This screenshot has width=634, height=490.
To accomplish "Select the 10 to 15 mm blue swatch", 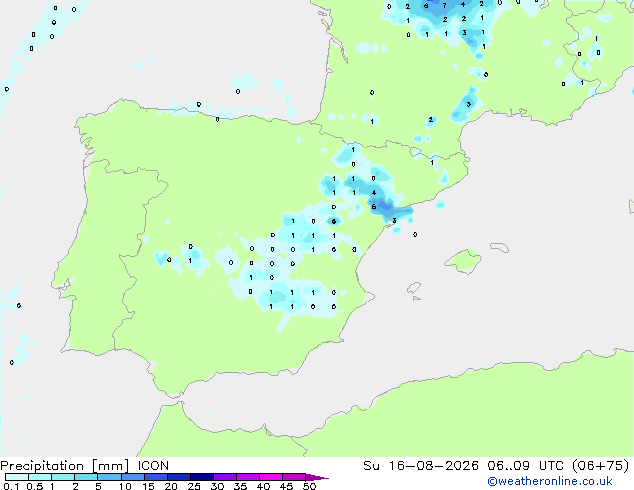I will pos(132,477).
